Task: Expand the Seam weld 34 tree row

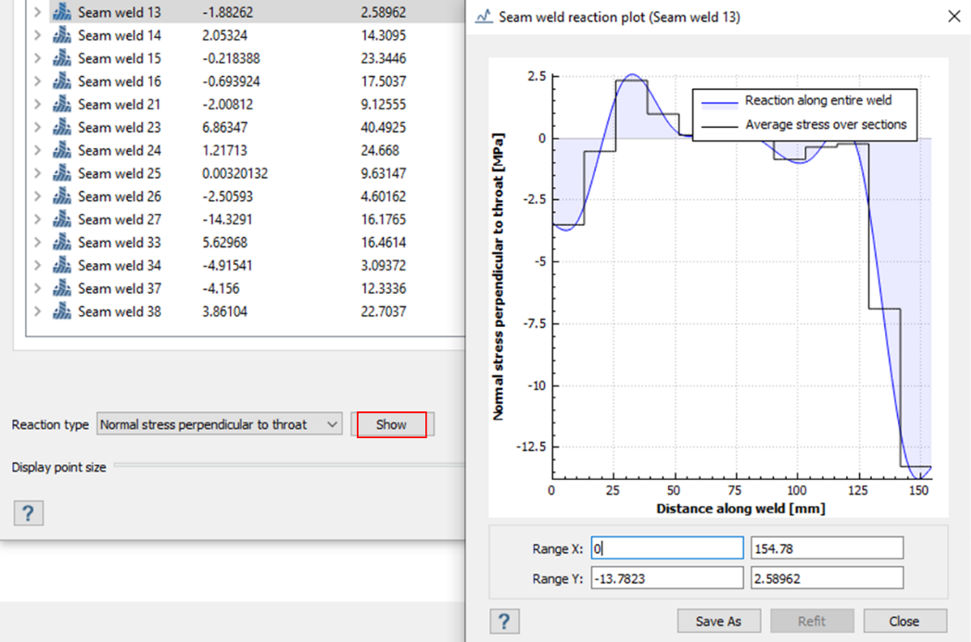Action: click(37, 266)
